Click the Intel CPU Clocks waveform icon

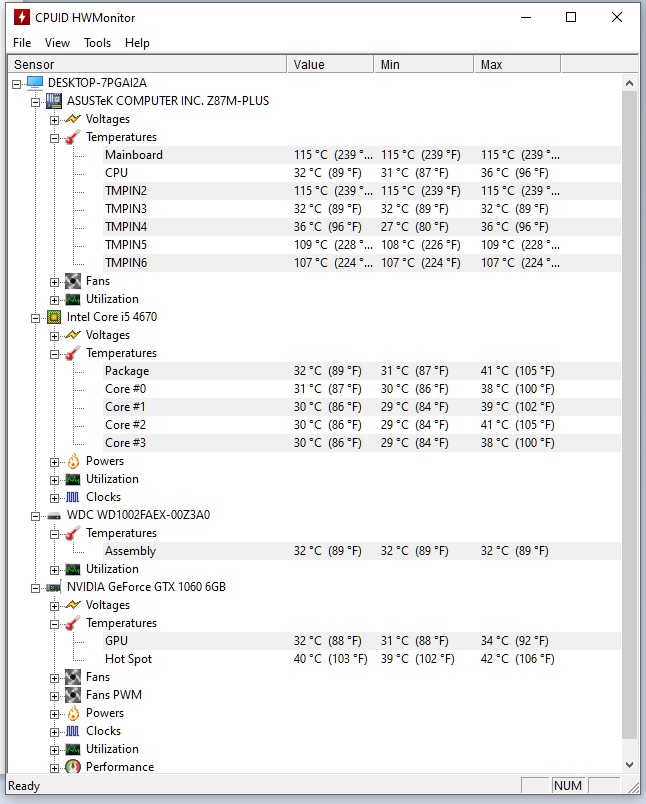click(73, 497)
